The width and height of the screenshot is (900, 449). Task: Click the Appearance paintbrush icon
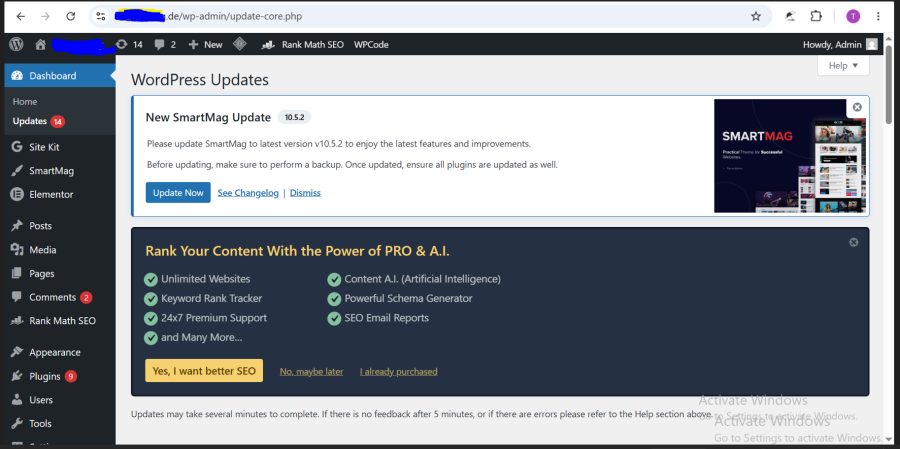(17, 352)
